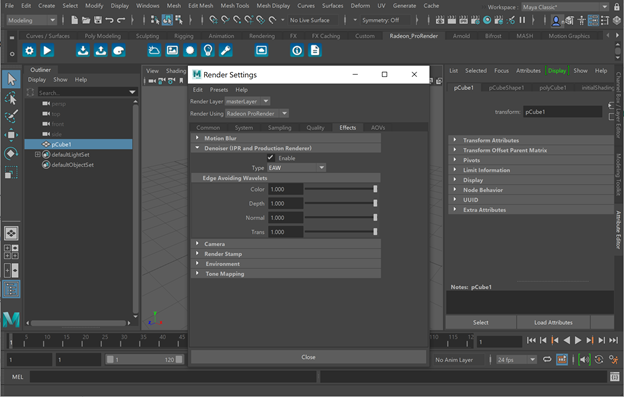Click the open scene folder icon
This screenshot has height=397, width=624.
tap(86, 20)
